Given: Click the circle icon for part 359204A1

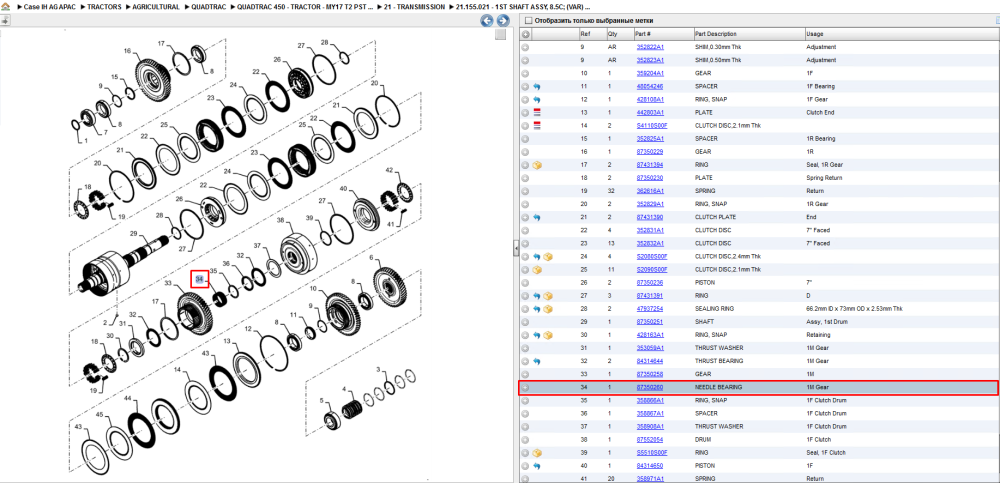Looking at the screenshot, I should (526, 73).
